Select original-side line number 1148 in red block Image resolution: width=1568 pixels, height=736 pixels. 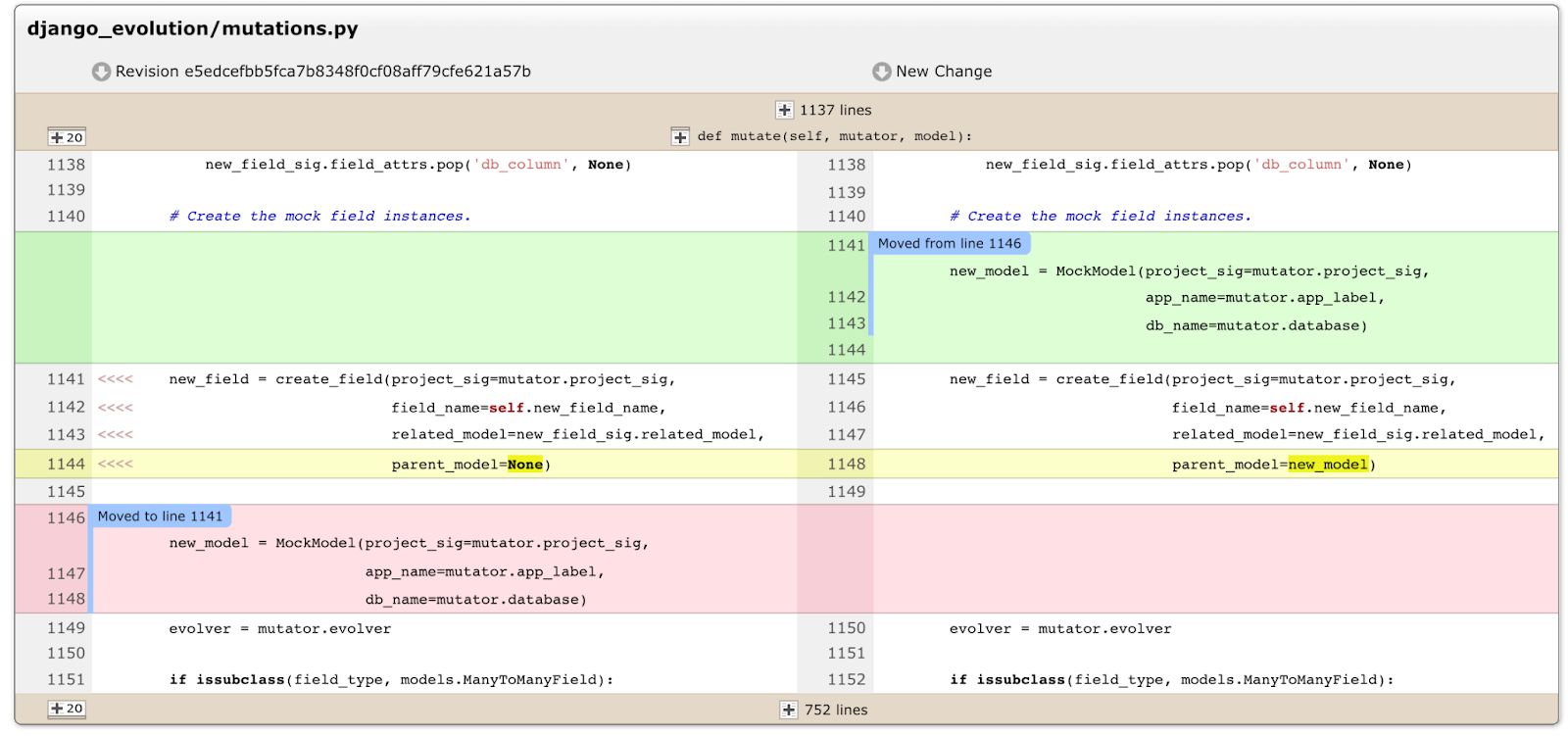66,599
